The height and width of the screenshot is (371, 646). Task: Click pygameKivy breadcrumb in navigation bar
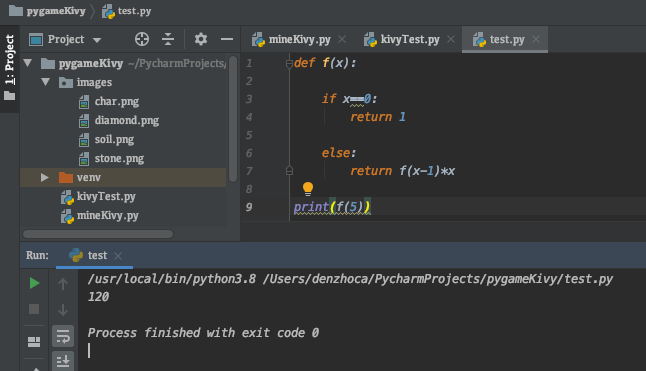coord(47,11)
